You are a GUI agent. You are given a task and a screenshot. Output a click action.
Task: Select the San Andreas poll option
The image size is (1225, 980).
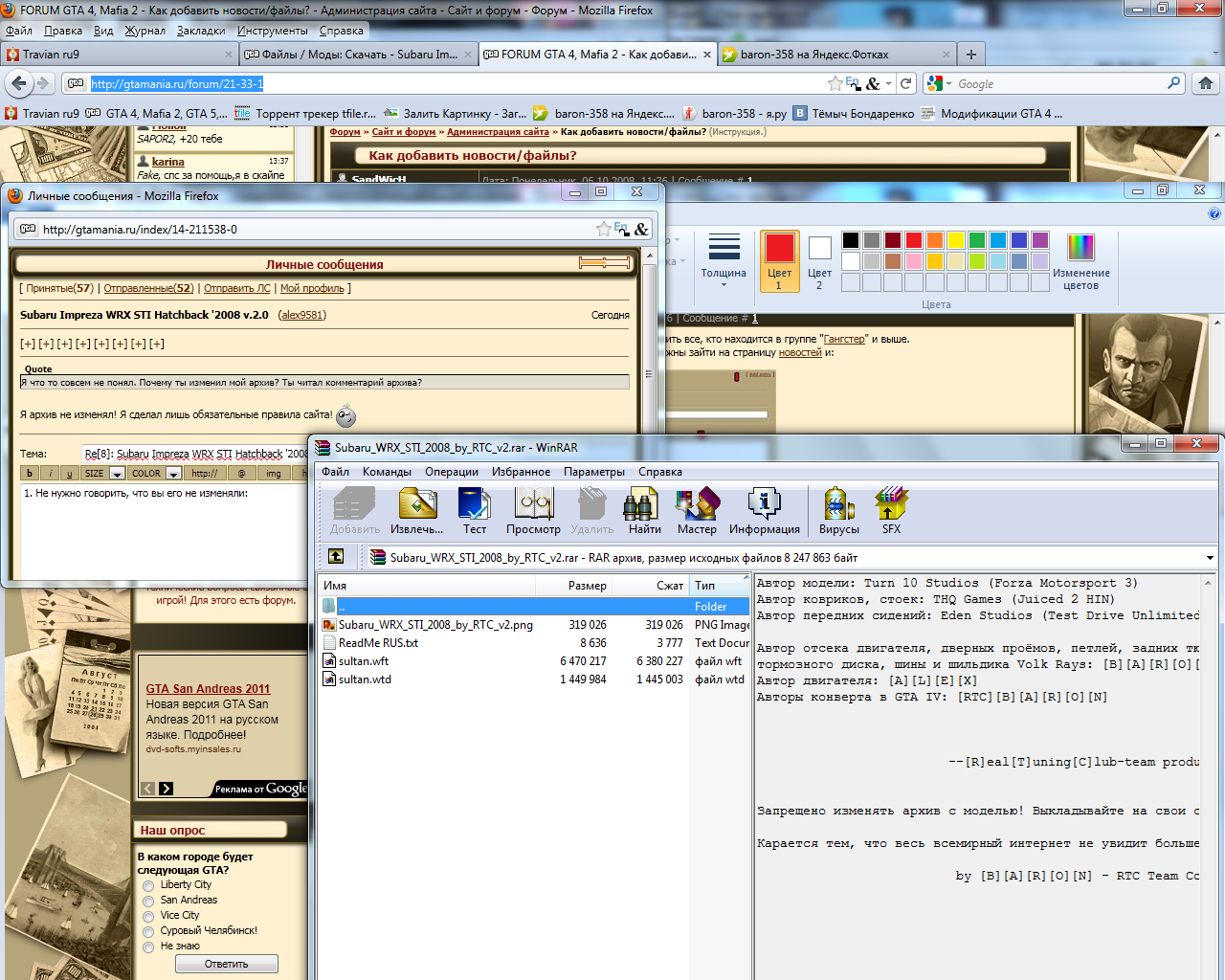148,902
